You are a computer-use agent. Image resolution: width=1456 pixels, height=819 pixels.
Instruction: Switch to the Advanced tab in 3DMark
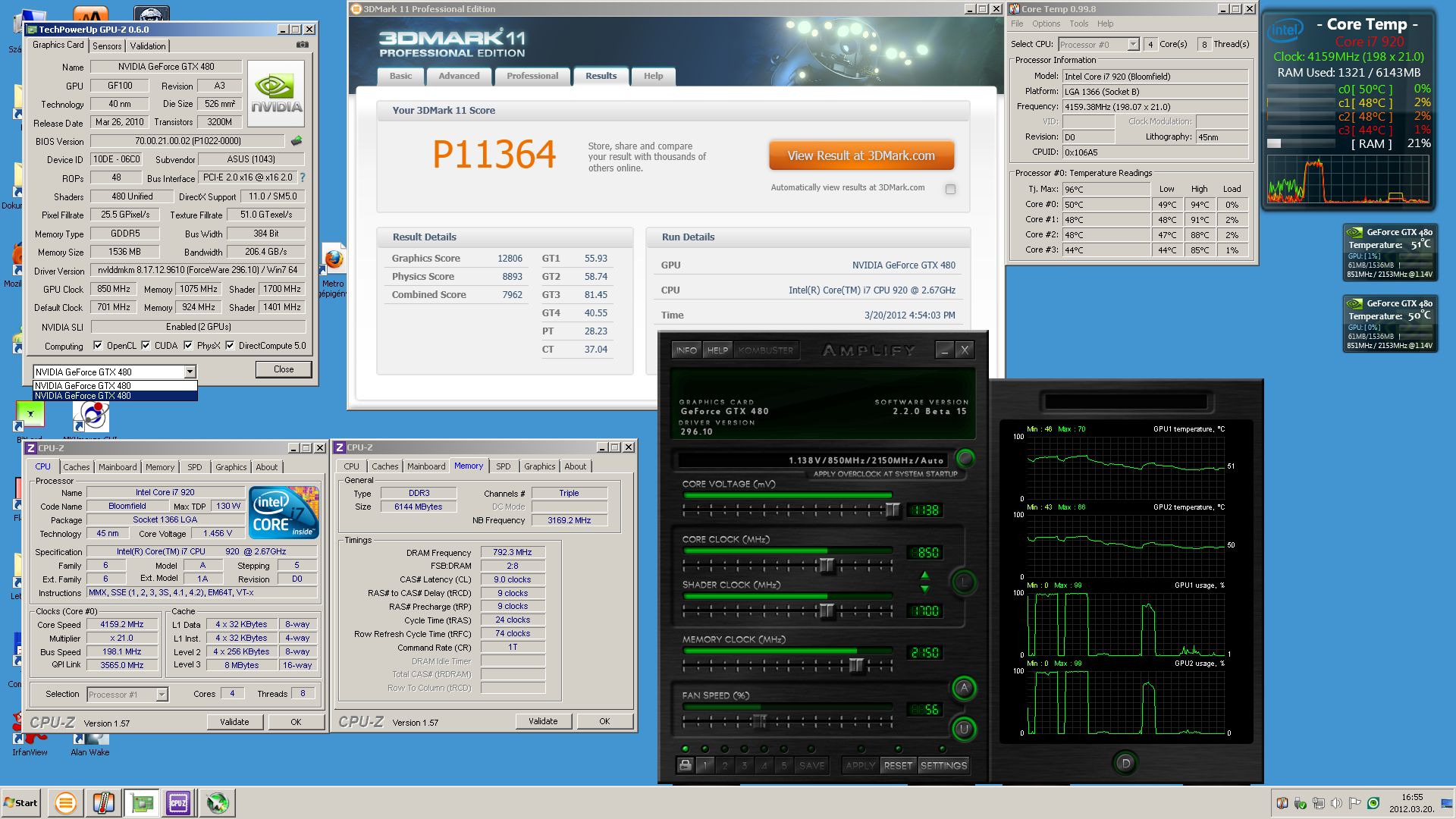click(459, 76)
